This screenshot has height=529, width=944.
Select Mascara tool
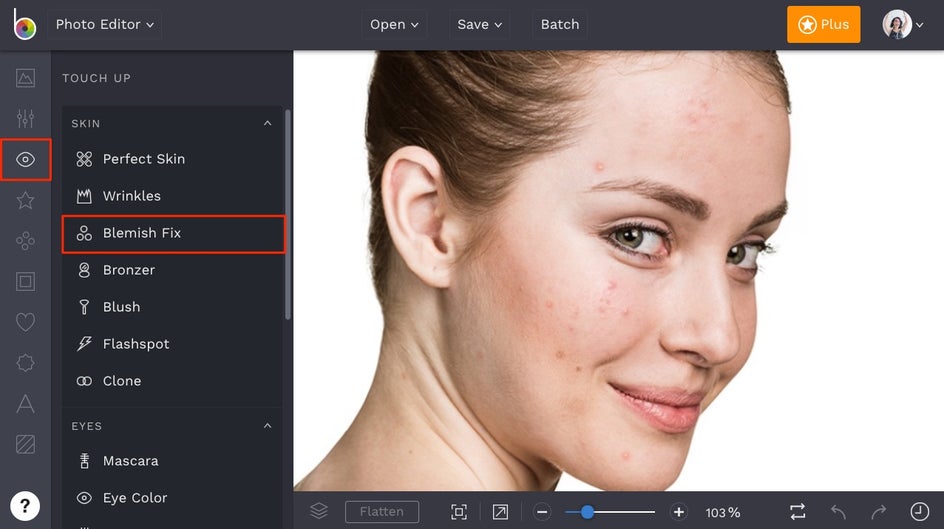pos(173,461)
